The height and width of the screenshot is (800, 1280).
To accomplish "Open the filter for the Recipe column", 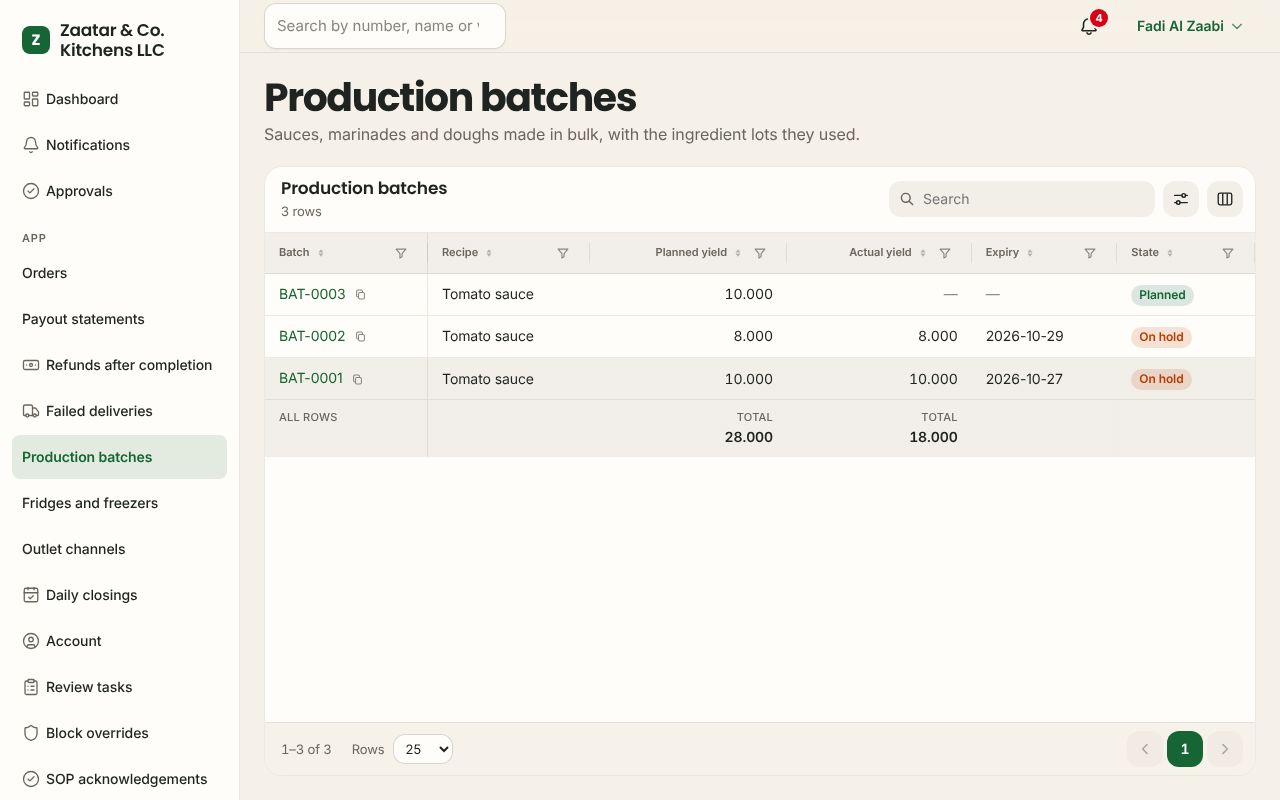I will tap(563, 253).
